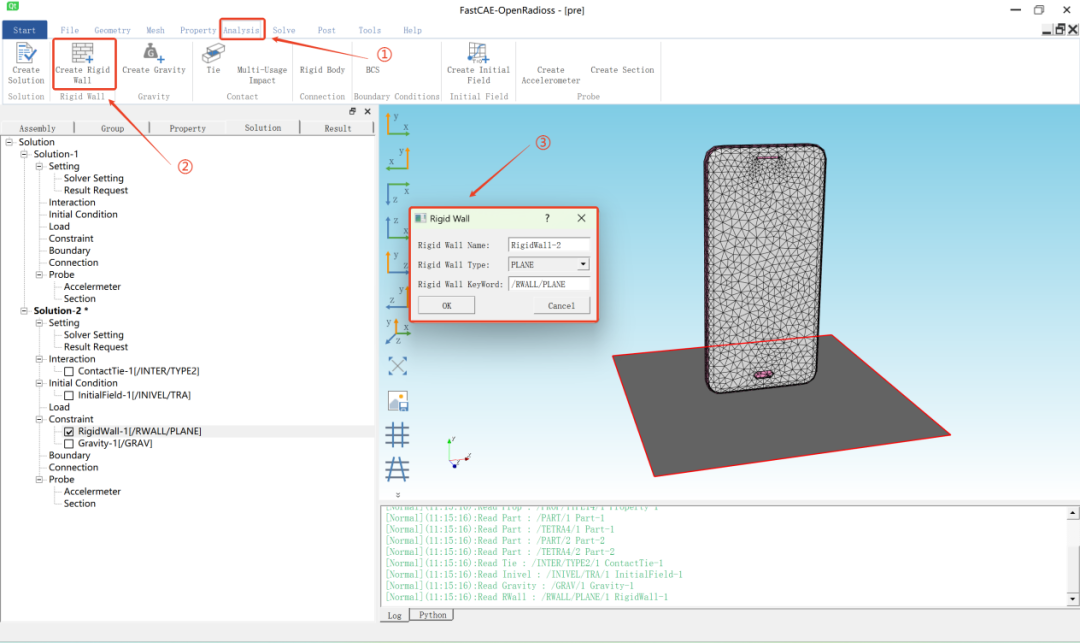Set view to YX plane (x pointing left)
Image resolution: width=1080 pixels, height=643 pixels.
[x=397, y=159]
